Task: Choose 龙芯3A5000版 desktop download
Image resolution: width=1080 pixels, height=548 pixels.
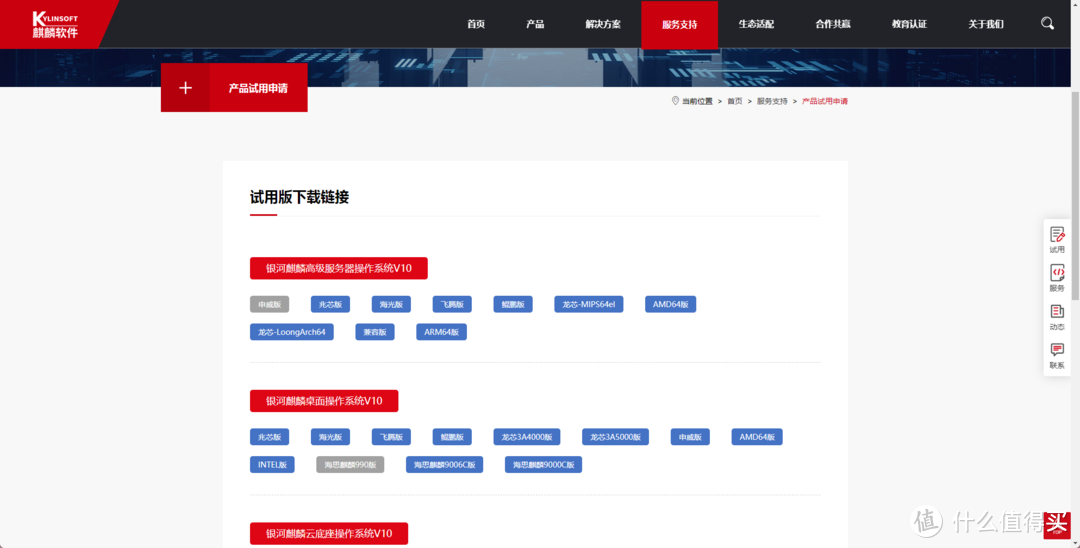Action: tap(615, 437)
